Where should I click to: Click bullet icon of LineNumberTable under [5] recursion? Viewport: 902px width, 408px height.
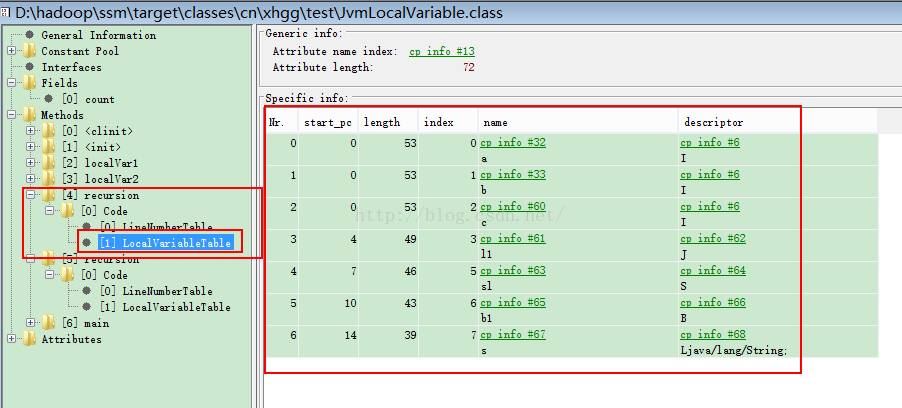[x=87, y=291]
